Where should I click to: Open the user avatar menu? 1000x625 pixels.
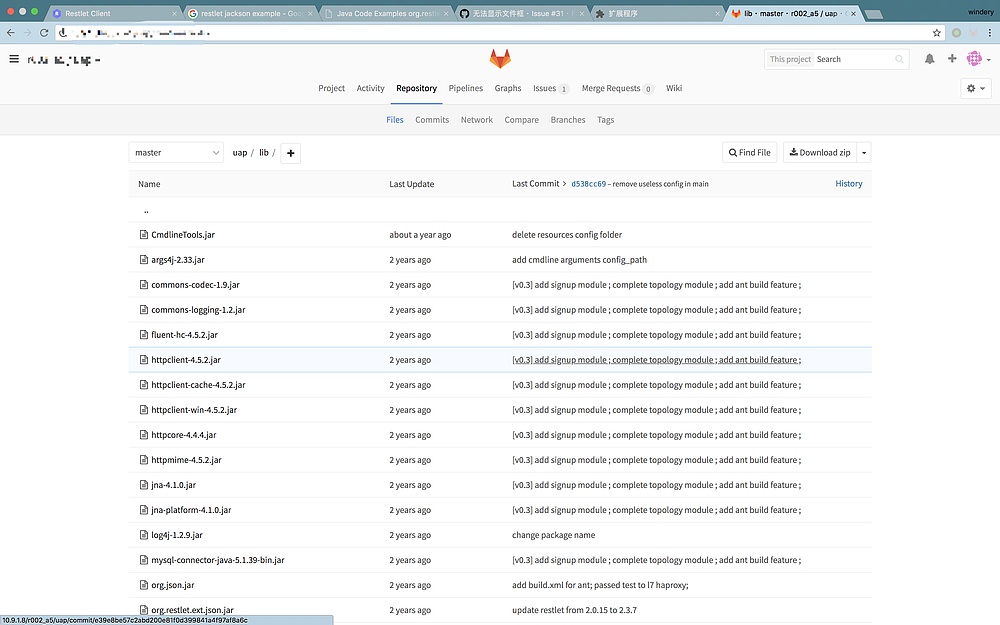tap(975, 58)
